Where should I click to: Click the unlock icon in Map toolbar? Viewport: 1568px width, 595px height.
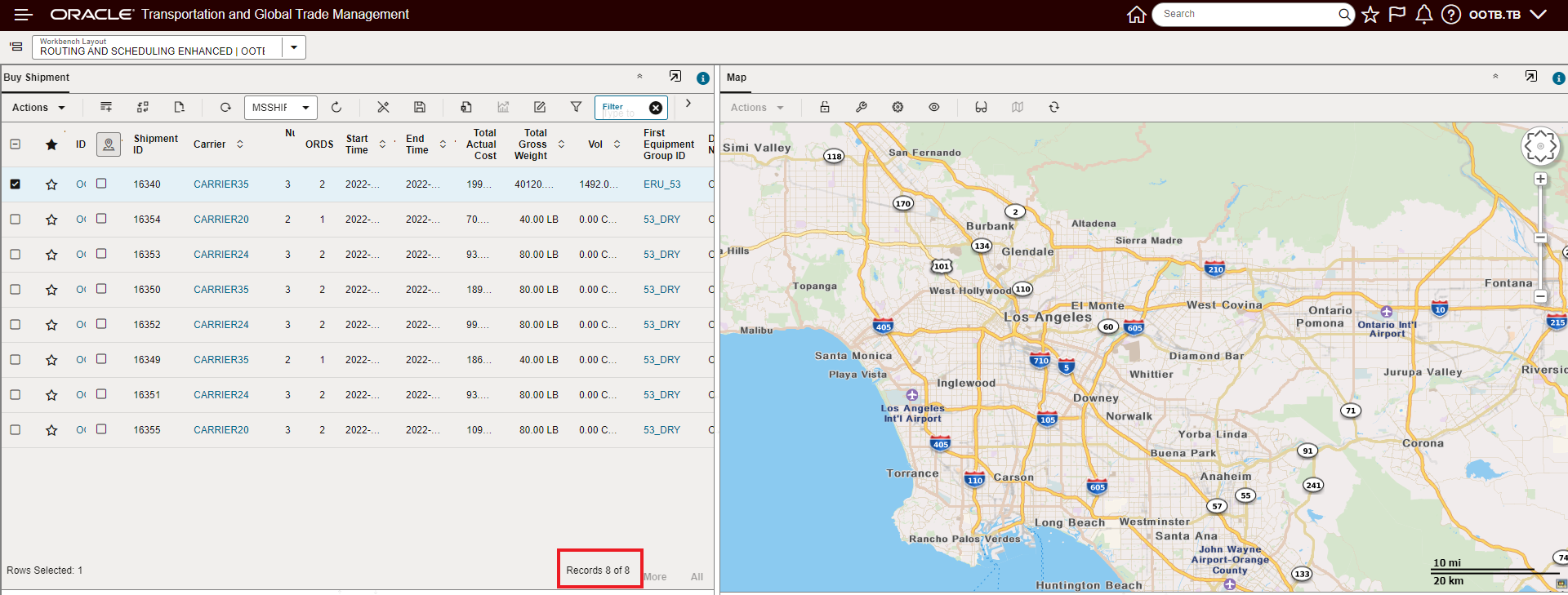tap(825, 107)
